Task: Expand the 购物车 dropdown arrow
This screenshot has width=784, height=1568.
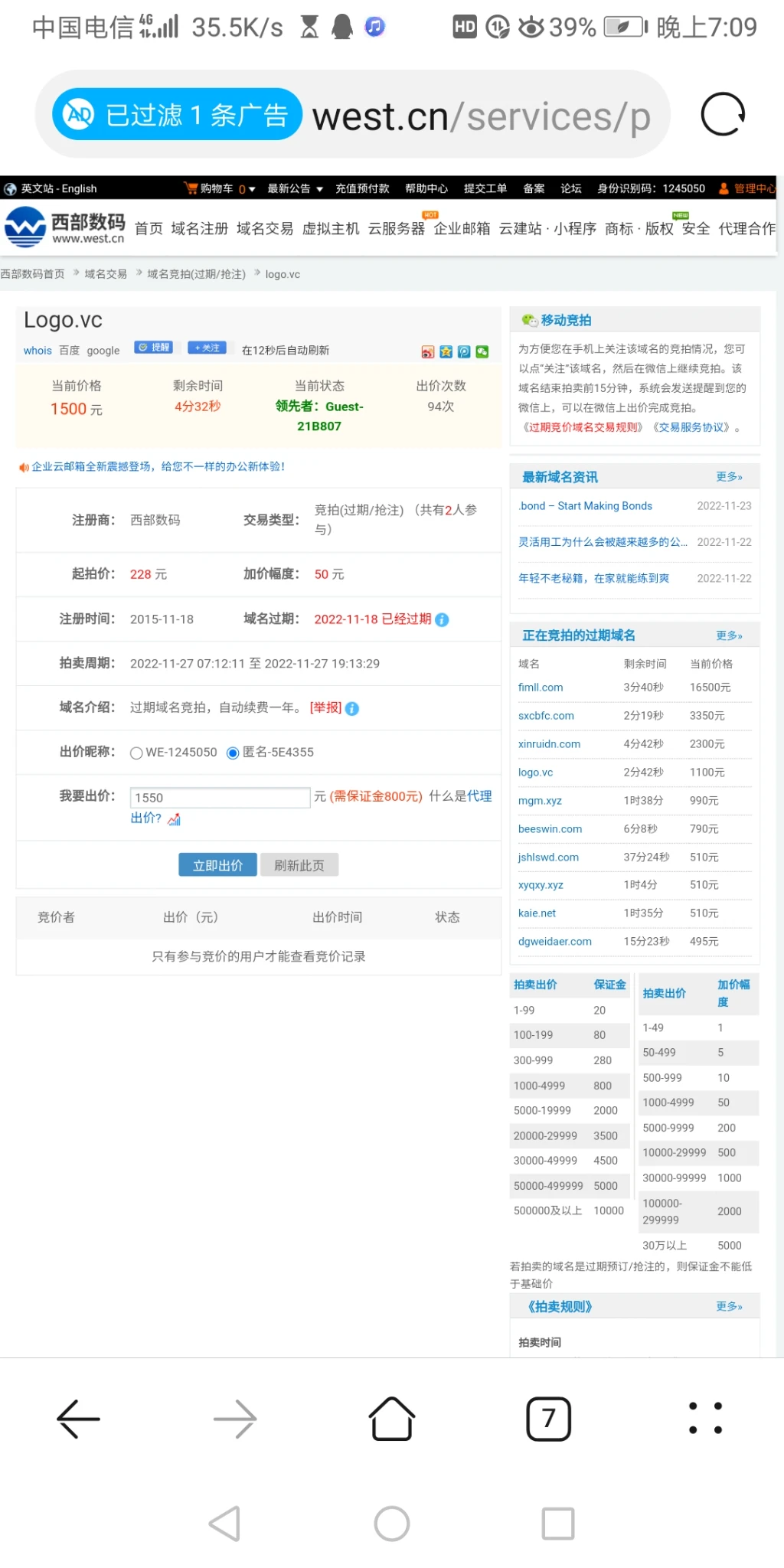Action: coord(252,189)
